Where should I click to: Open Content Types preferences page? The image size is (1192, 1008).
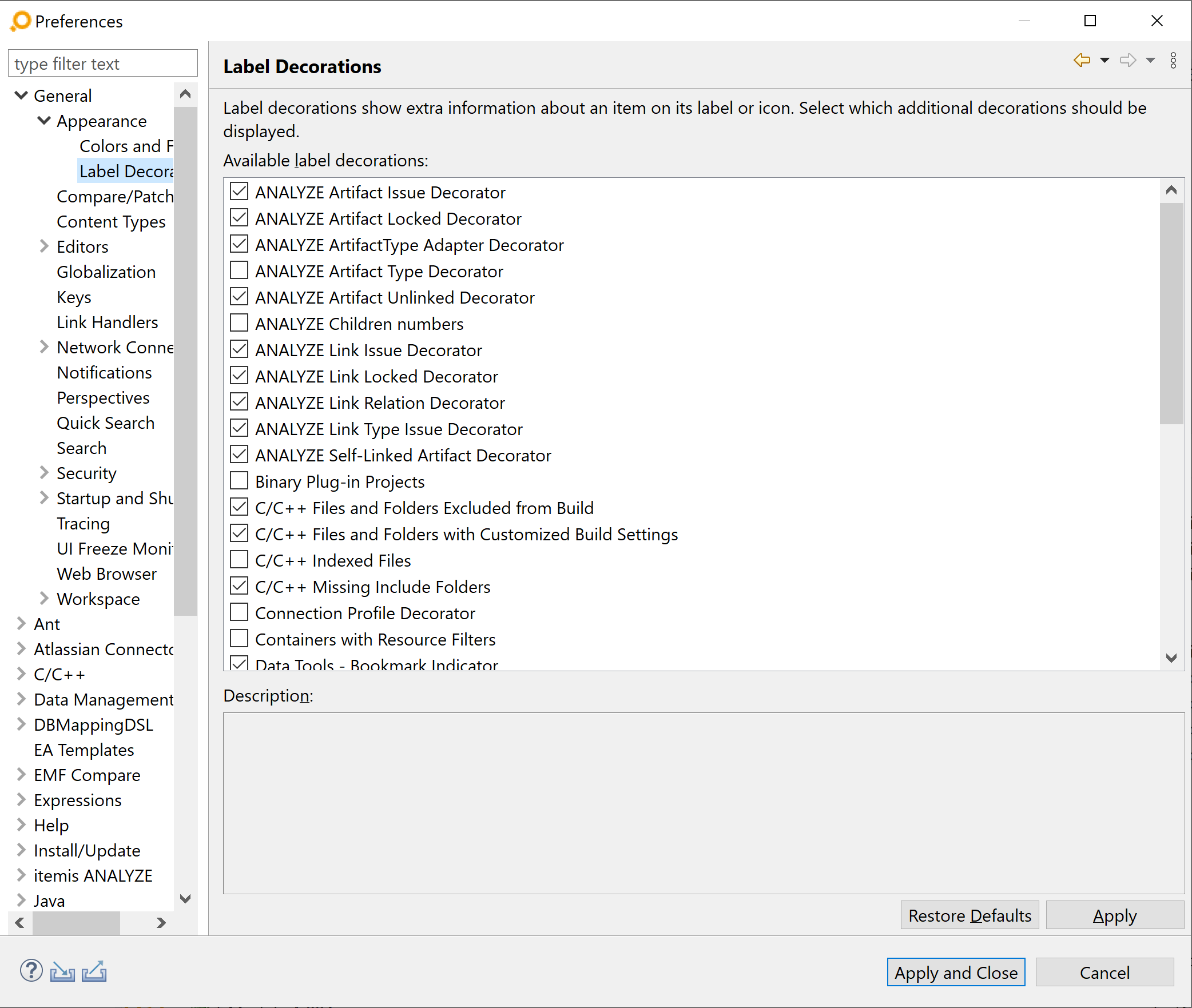[x=111, y=222]
